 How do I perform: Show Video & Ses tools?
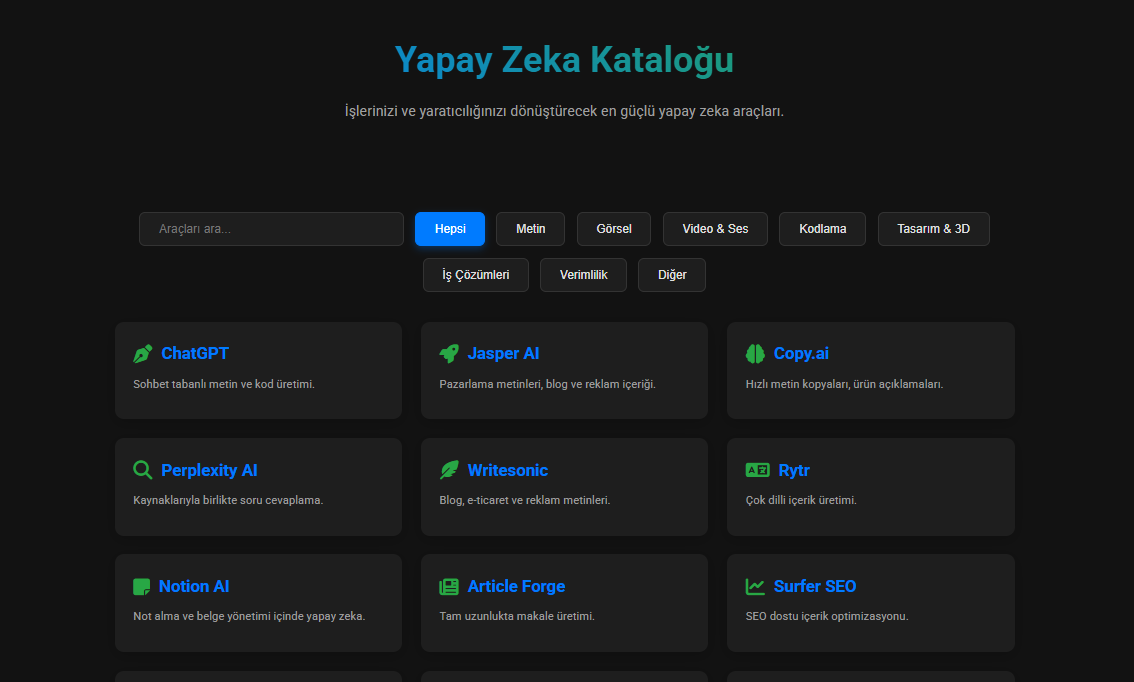click(x=715, y=229)
